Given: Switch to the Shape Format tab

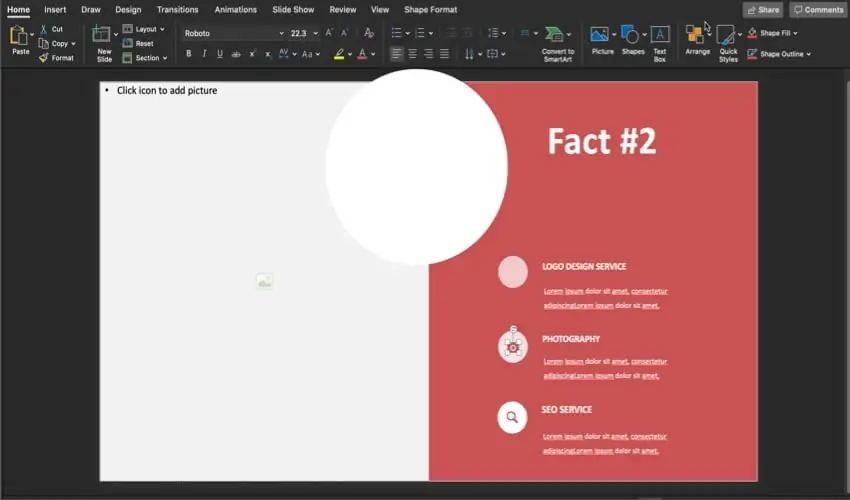Looking at the screenshot, I should tap(430, 10).
